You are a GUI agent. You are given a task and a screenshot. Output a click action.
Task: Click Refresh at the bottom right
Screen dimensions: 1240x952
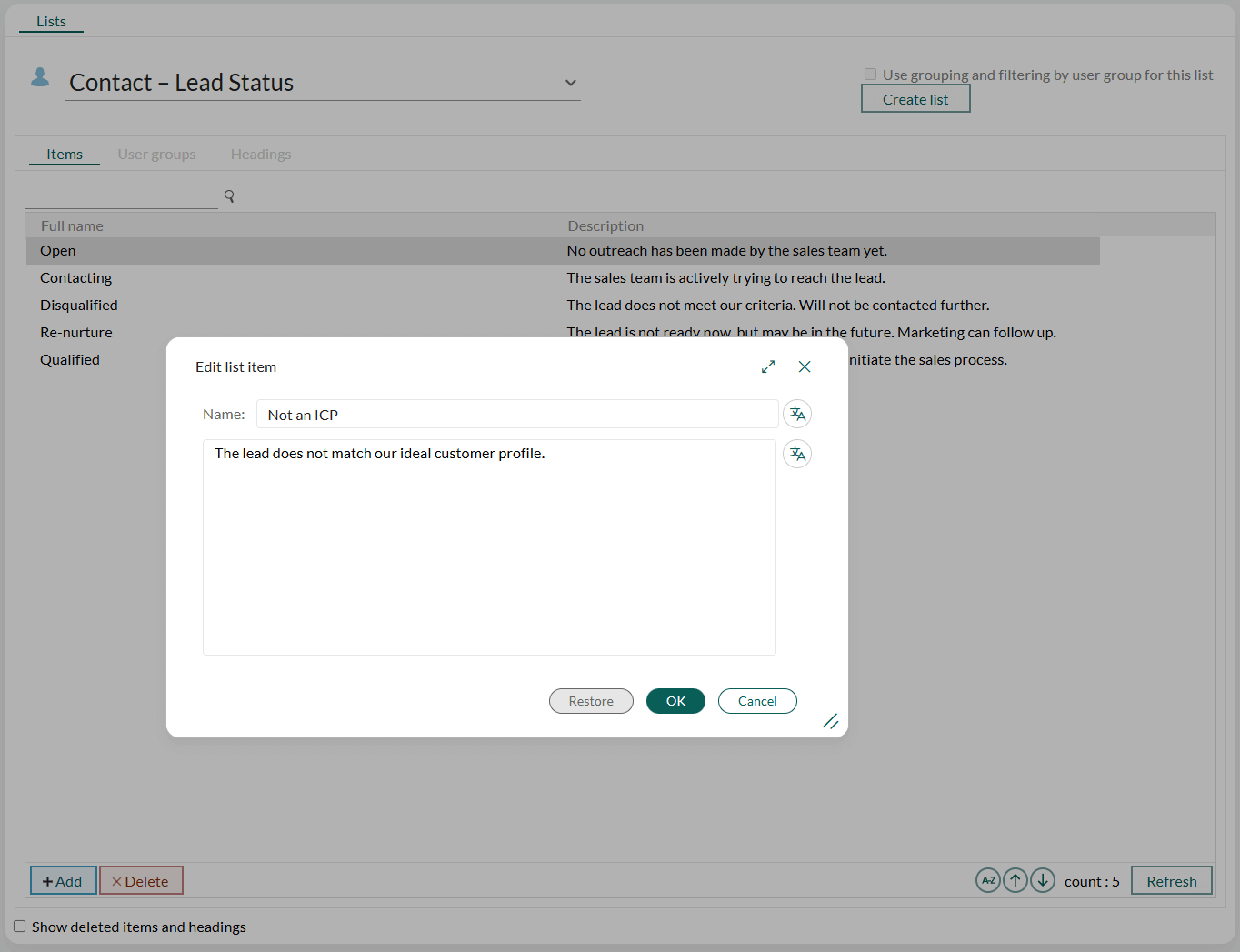[x=1171, y=880]
